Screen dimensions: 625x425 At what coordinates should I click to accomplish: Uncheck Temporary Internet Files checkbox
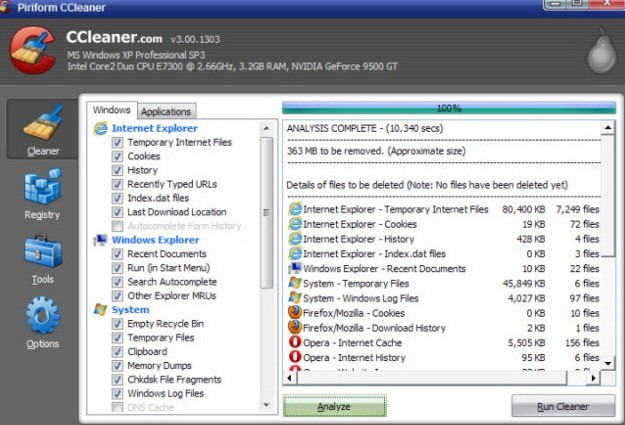point(117,142)
